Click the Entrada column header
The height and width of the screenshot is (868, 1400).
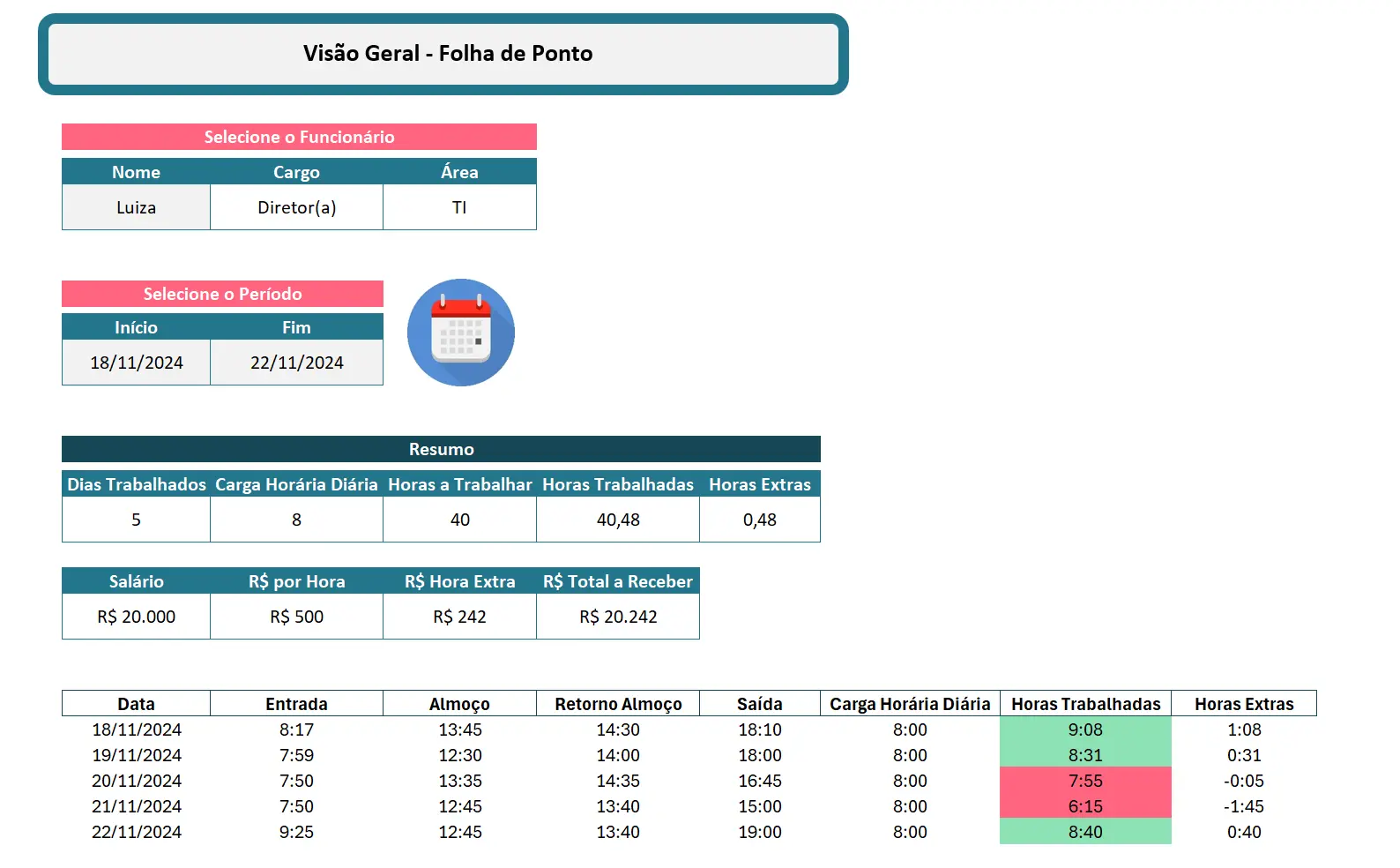(296, 704)
